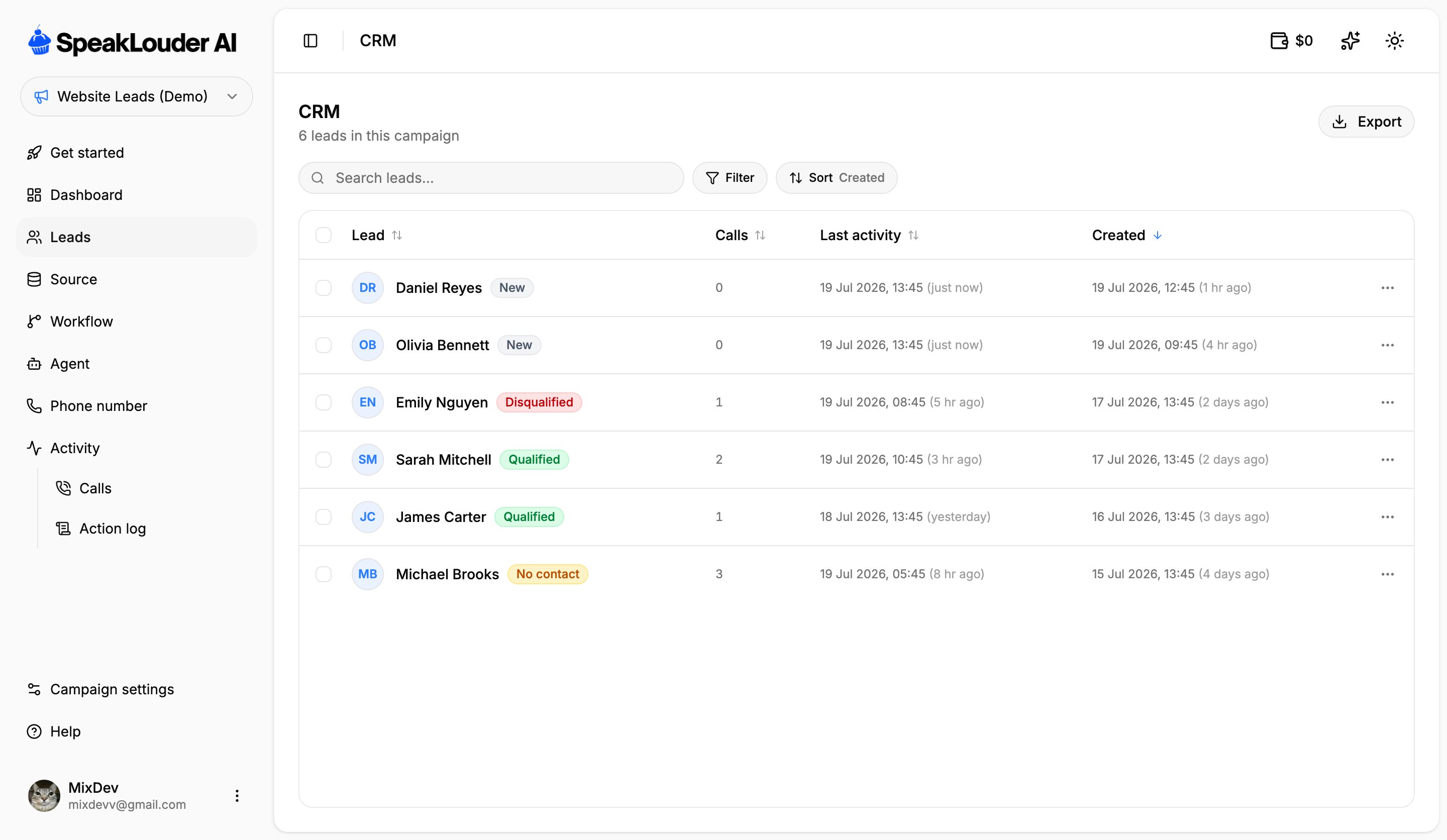Open Agent in sidebar
The image size is (1447, 840).
[137, 364]
